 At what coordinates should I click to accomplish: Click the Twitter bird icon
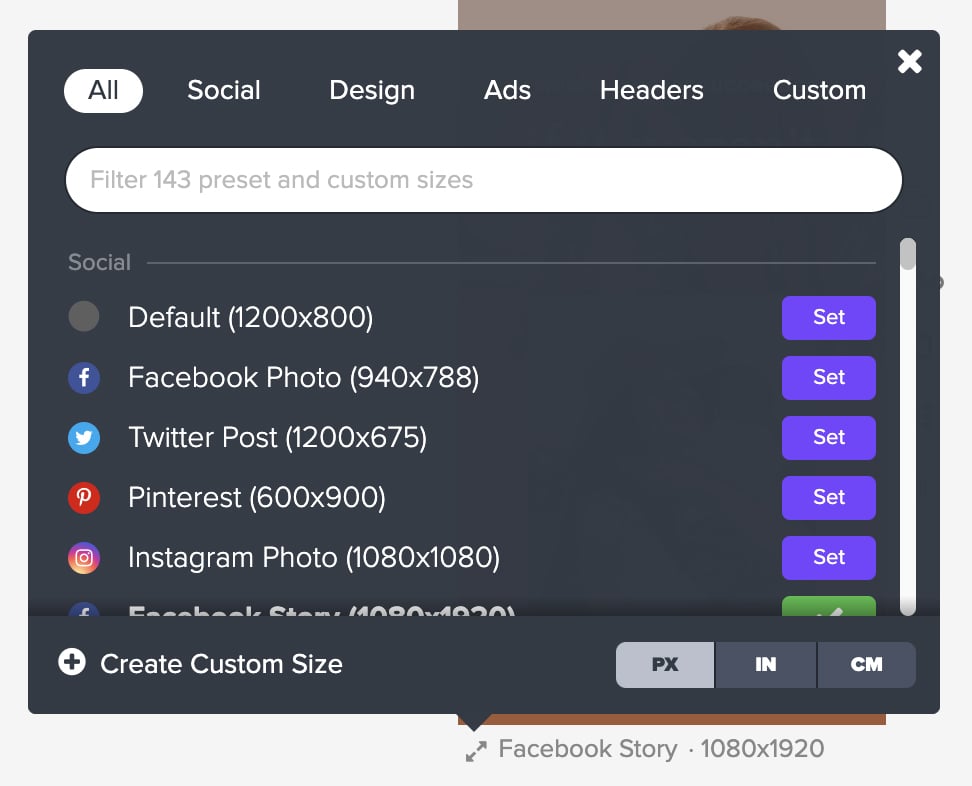tap(84, 438)
